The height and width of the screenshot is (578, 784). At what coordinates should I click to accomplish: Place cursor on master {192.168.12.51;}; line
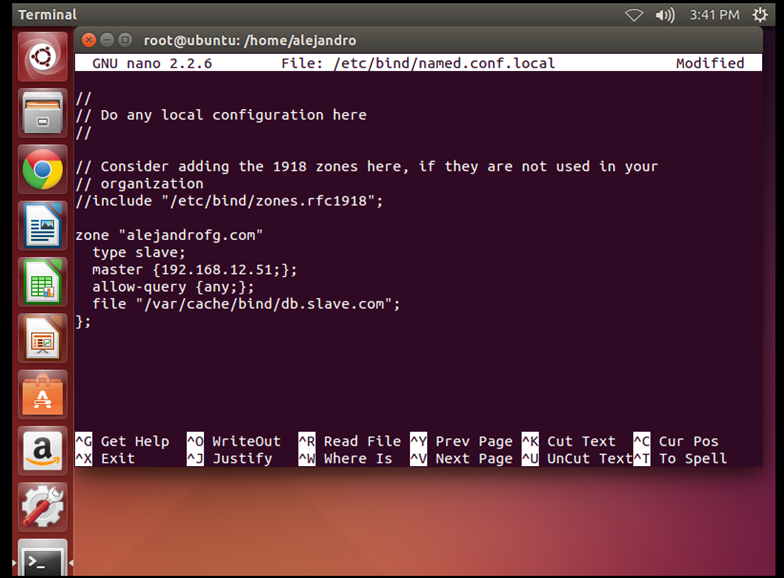[194, 270]
